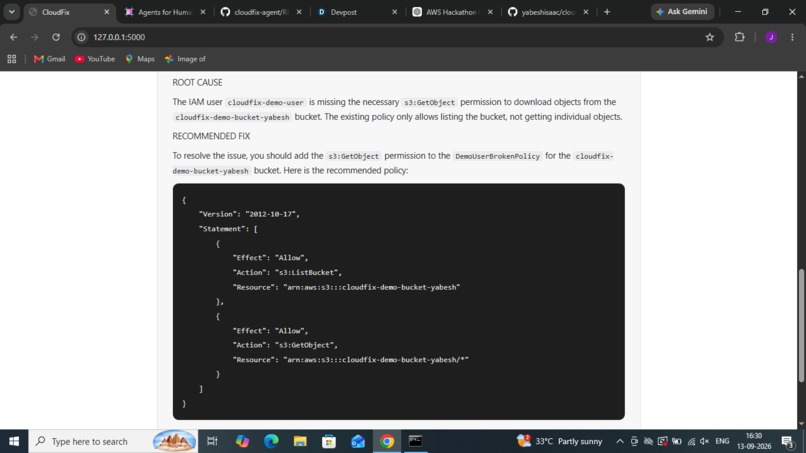Click the DemoUserBrokenPolicy inline code

pyautogui.click(x=498, y=156)
